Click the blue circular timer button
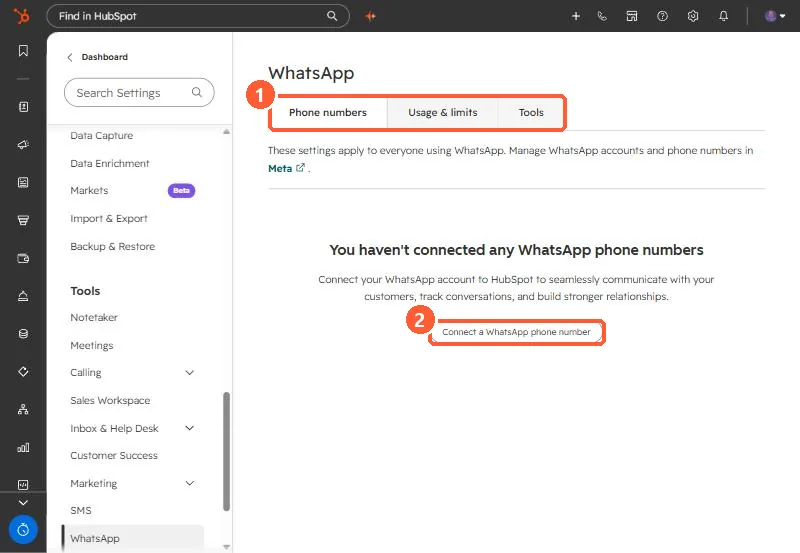Viewport: 800px width, 553px height. (23, 530)
